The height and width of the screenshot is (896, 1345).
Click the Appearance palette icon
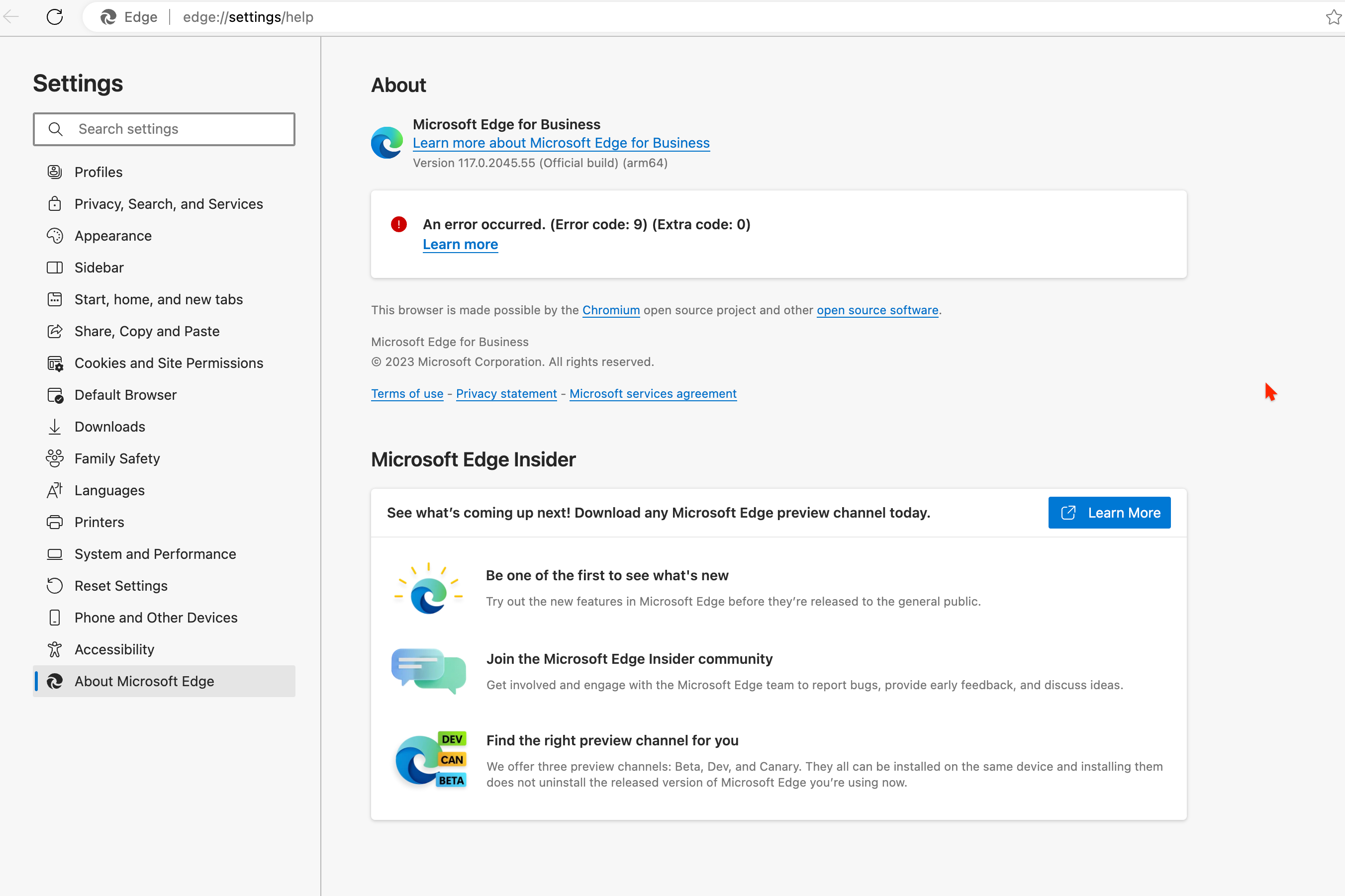[54, 235]
